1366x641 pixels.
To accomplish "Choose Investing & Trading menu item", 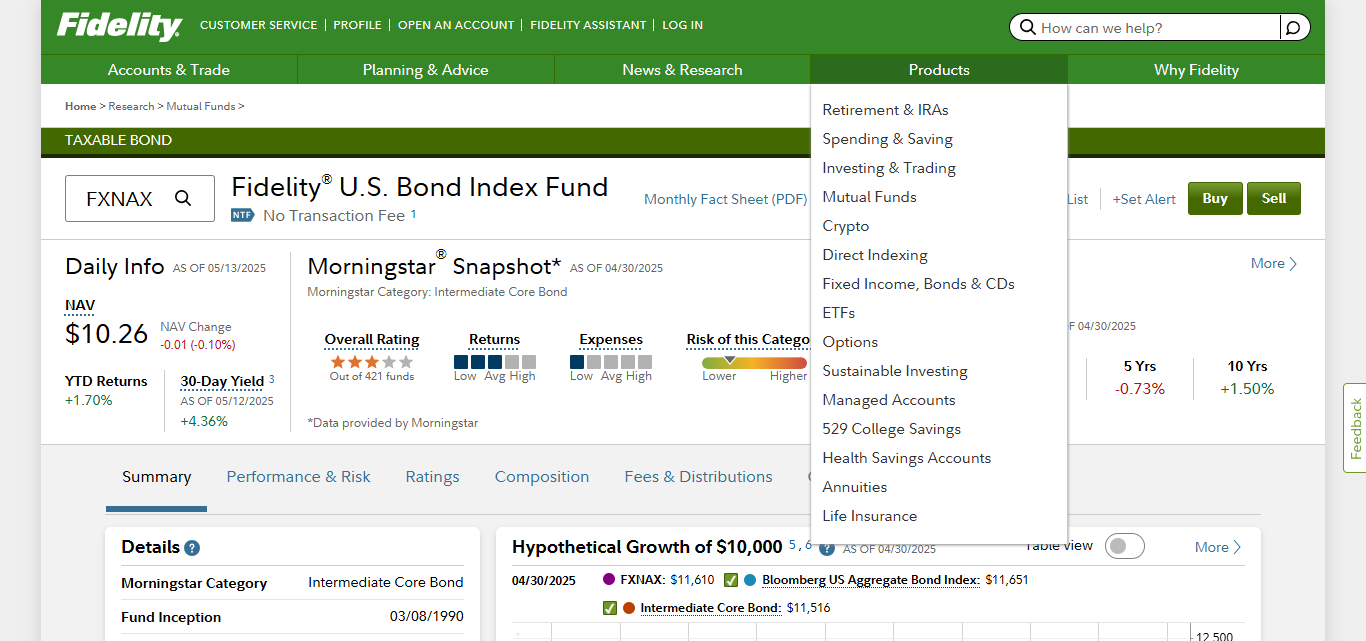I will (x=889, y=168).
